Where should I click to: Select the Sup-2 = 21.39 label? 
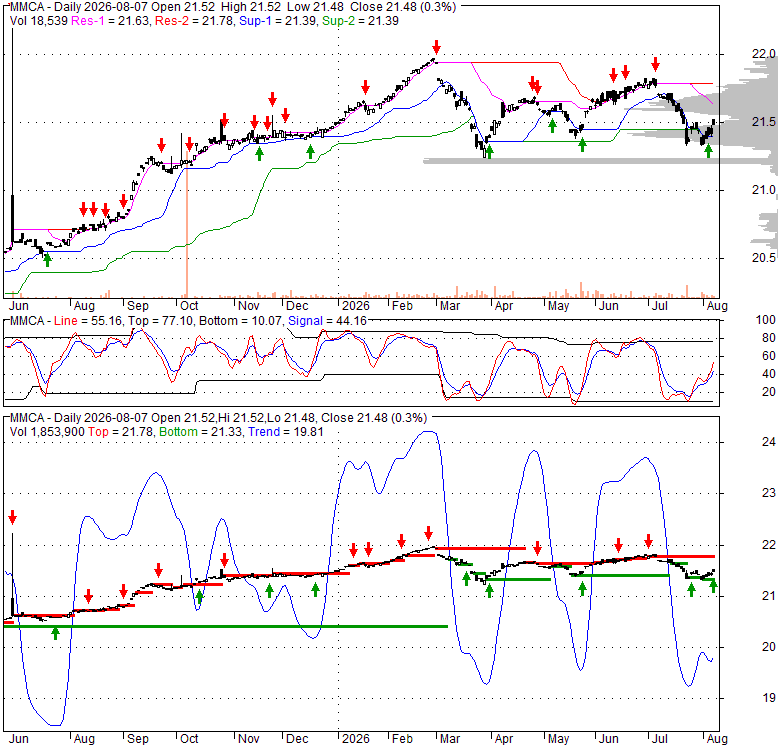360,21
